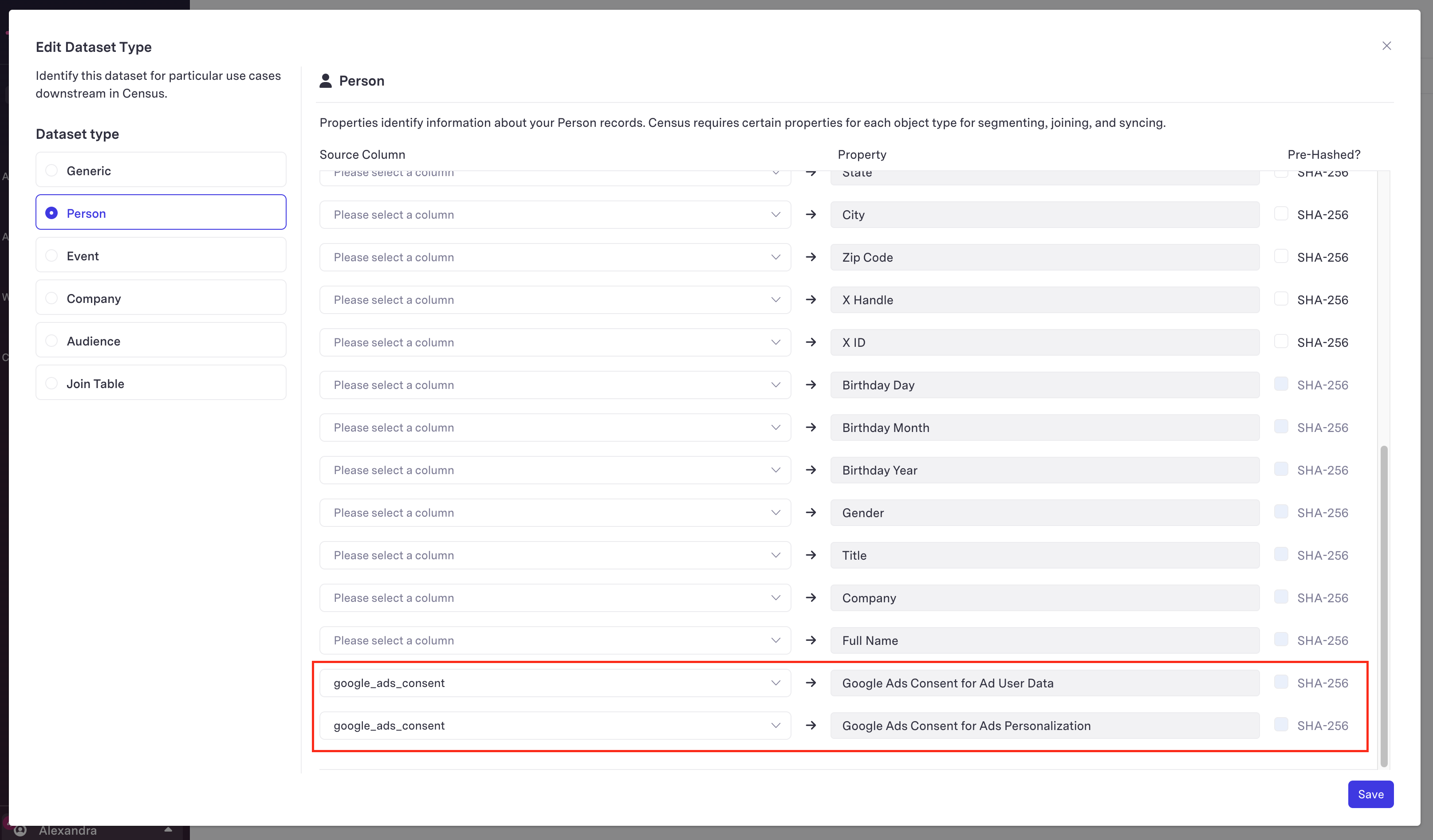1433x840 pixels.
Task: Toggle the SHA-256 checkbox for Zip Code
Action: coord(1280,256)
